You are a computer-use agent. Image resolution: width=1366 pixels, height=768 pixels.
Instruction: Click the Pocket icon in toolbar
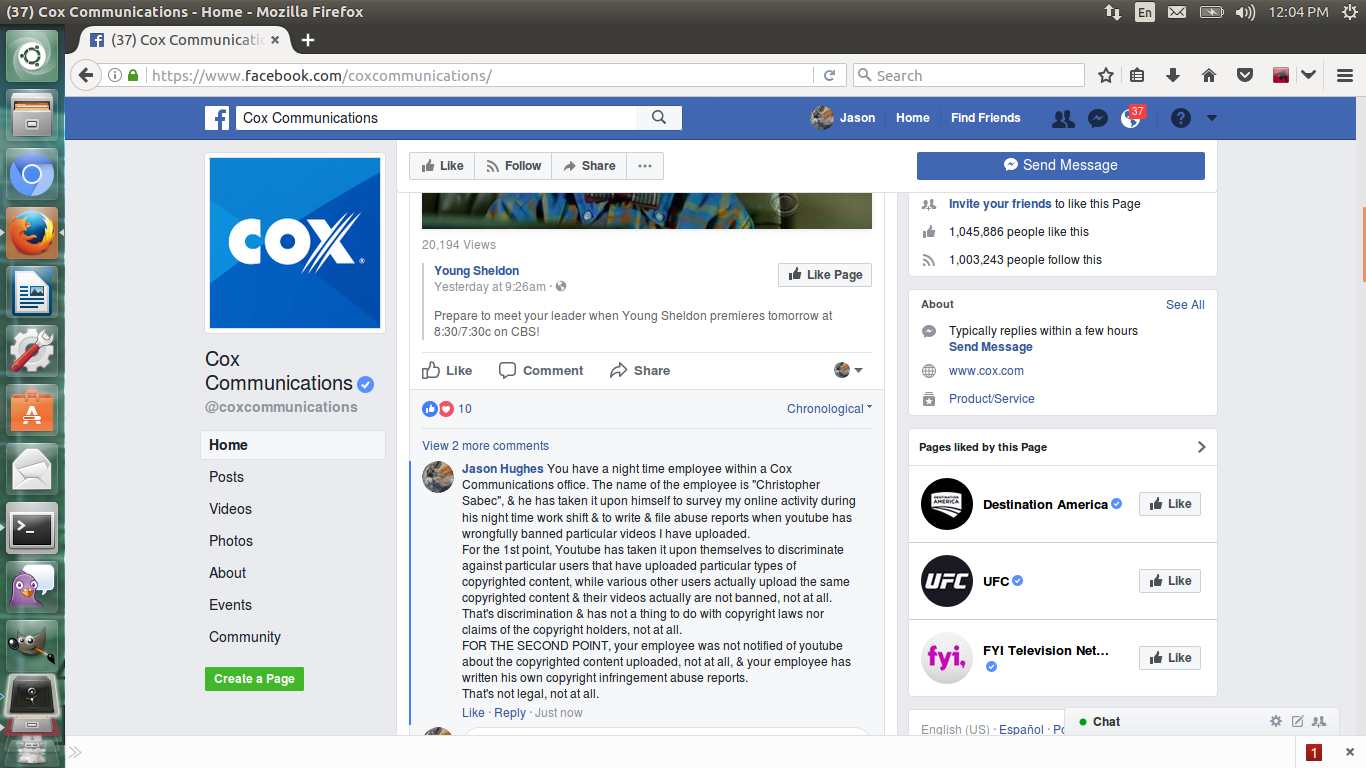pos(1245,75)
